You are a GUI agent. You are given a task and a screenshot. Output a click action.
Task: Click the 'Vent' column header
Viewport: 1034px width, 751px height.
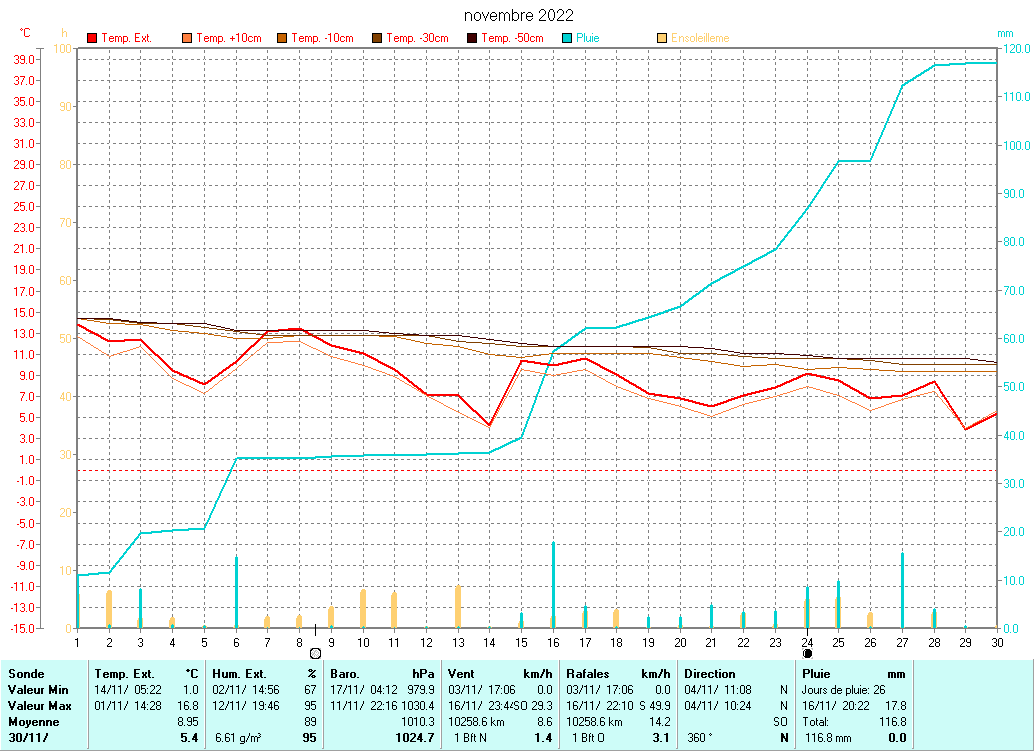(x=463, y=674)
